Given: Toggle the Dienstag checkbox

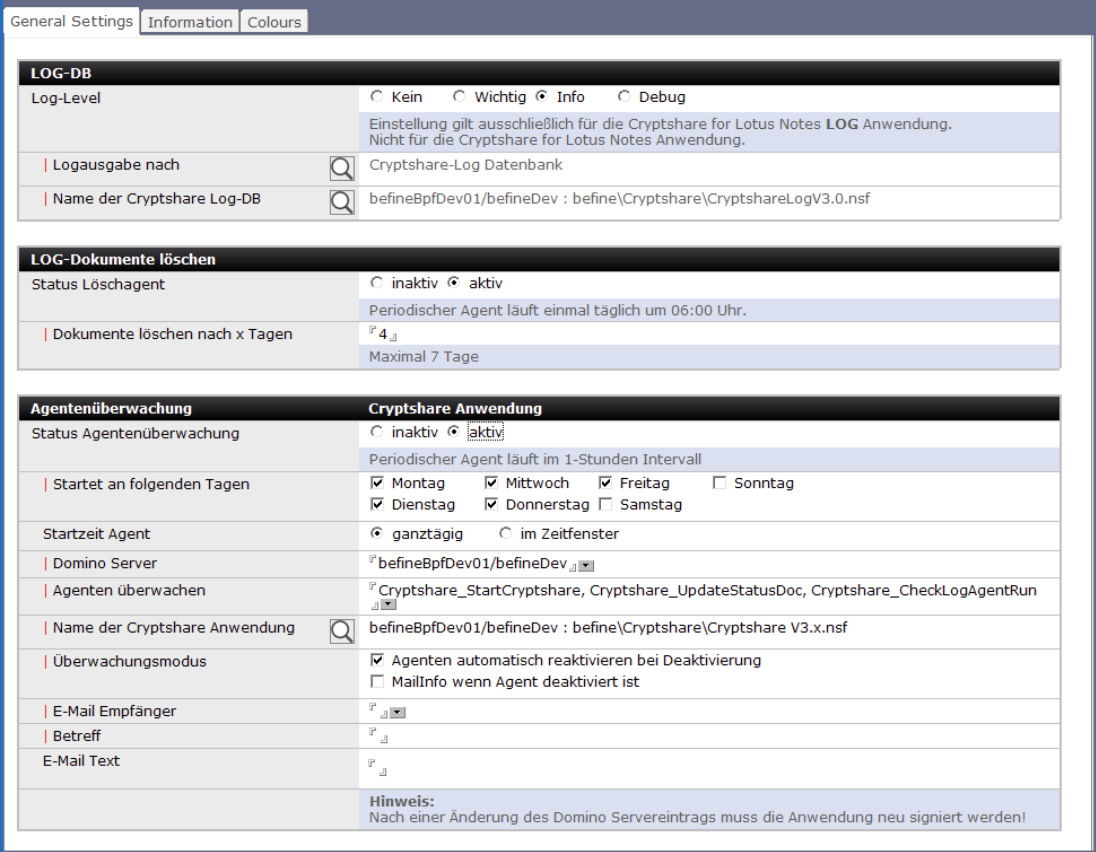Looking at the screenshot, I should pos(377,504).
